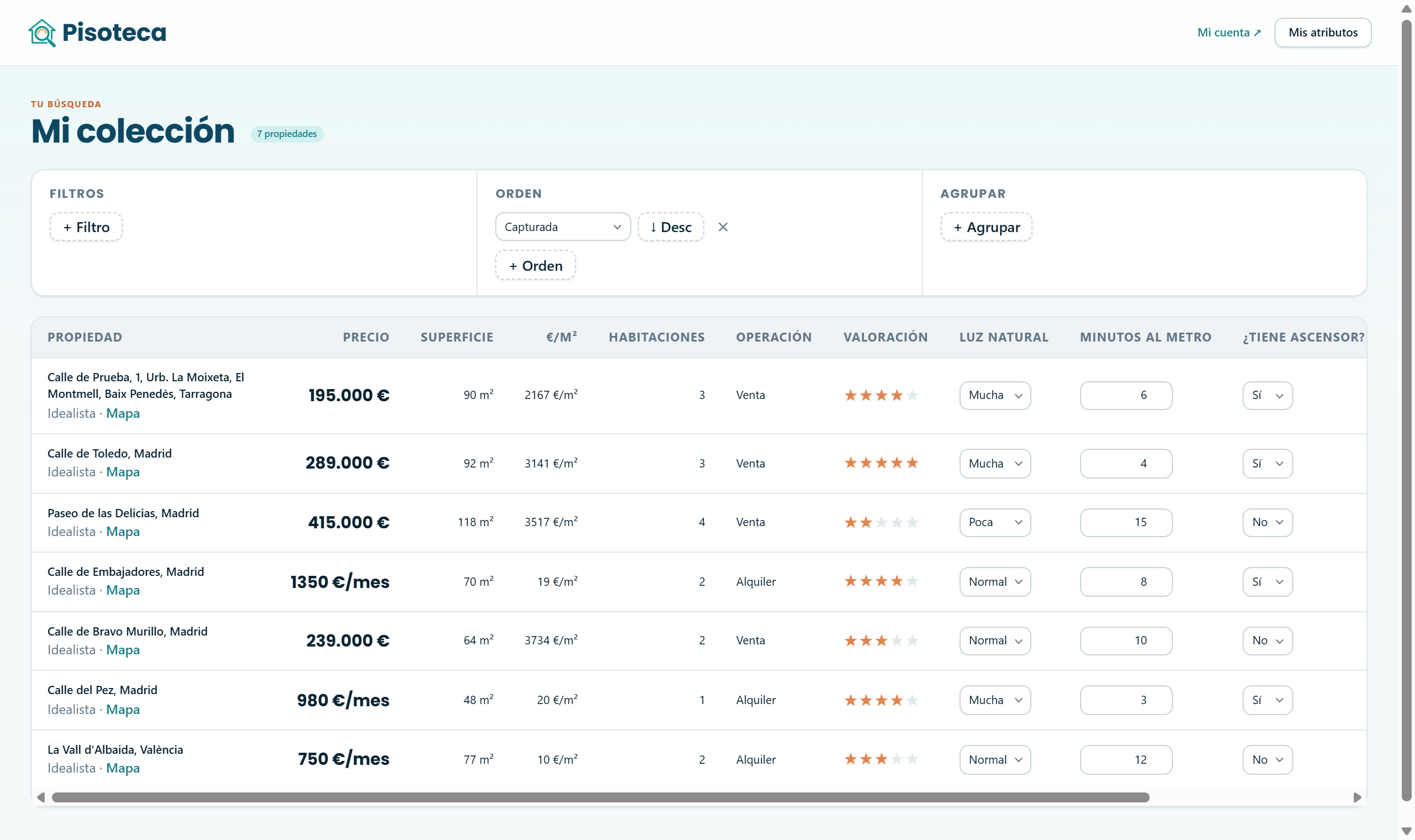
Task: Click the Precio column header
Action: click(x=366, y=337)
